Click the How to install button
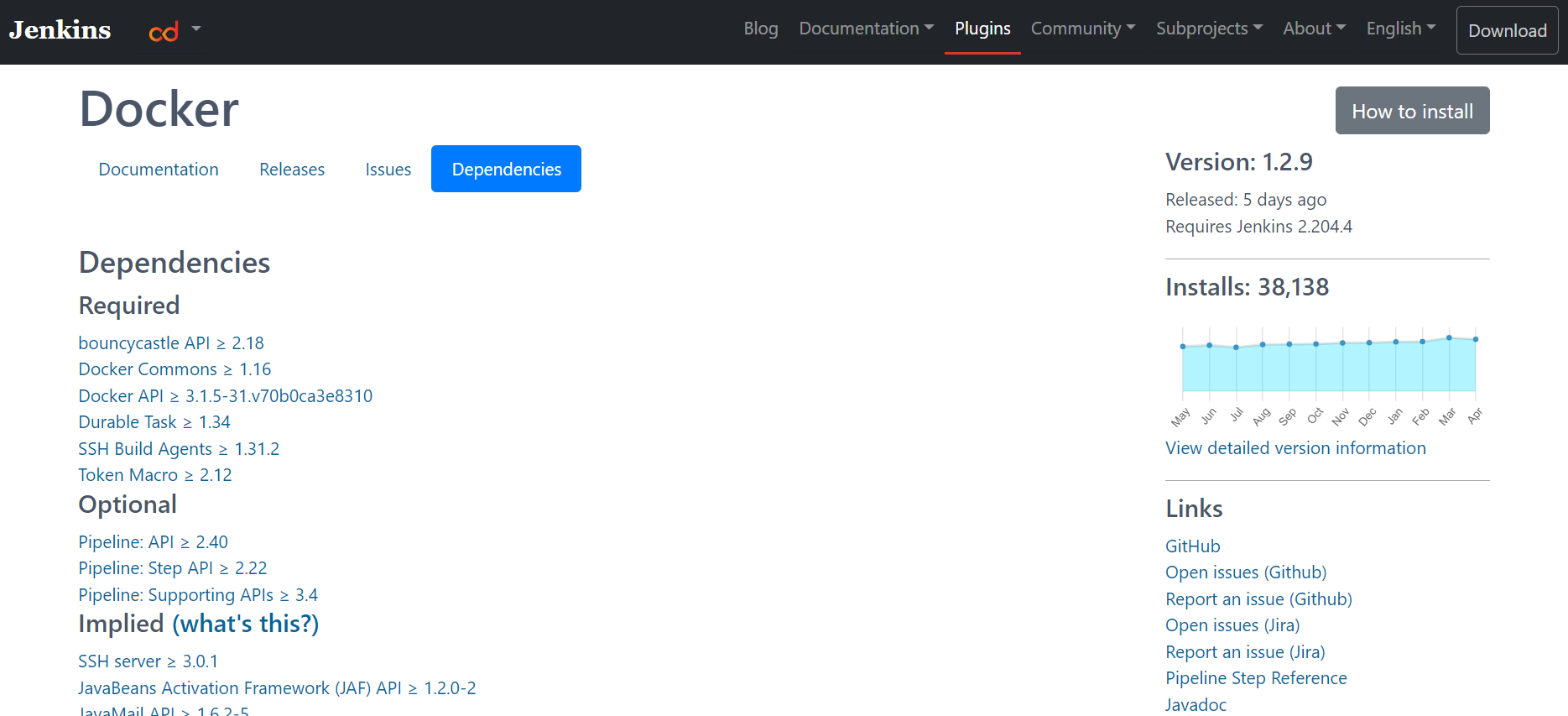 (x=1412, y=111)
